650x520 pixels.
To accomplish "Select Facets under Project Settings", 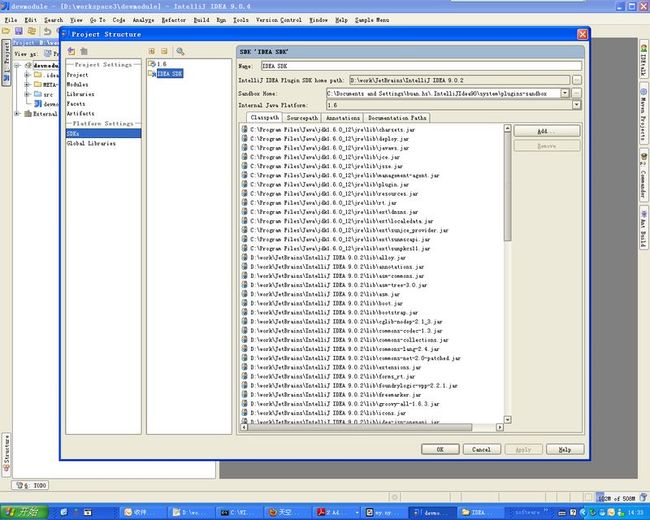I will [x=76, y=104].
